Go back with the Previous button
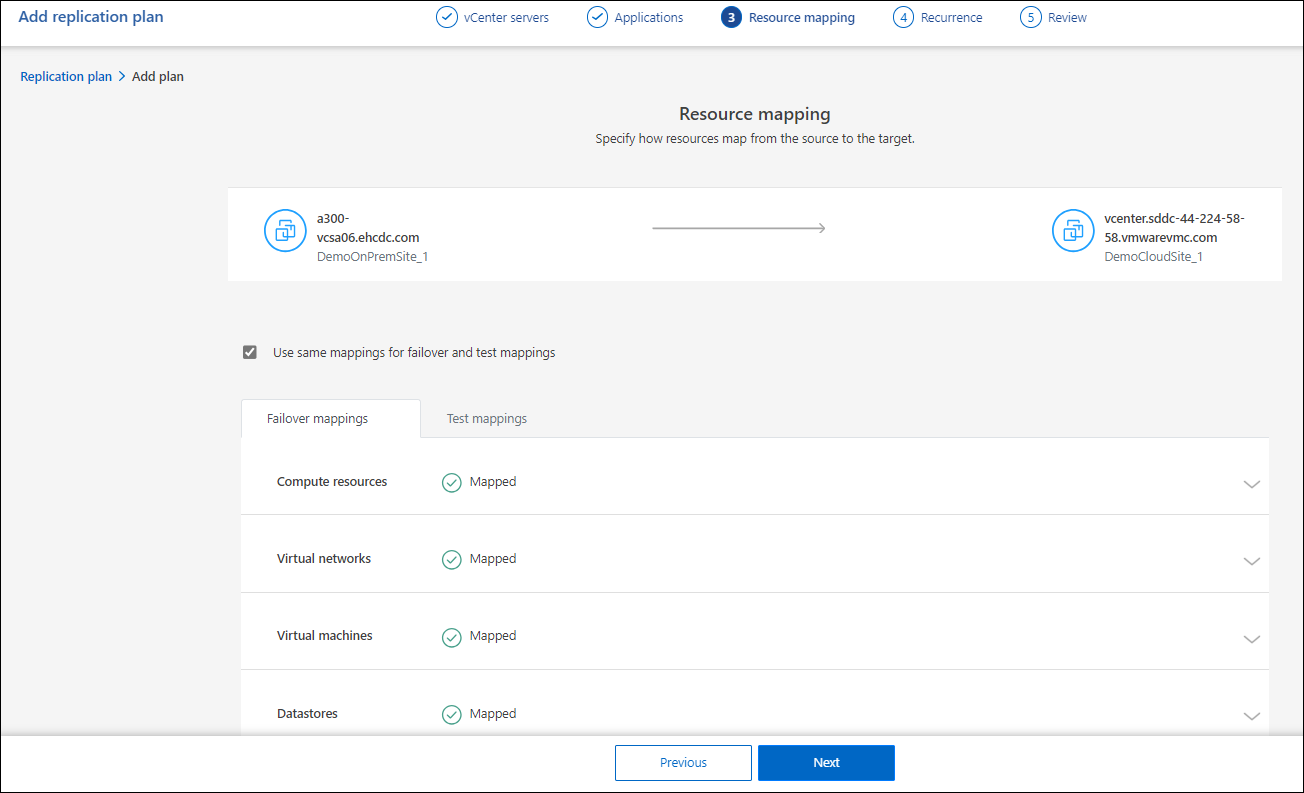The height and width of the screenshot is (793, 1304). (x=683, y=763)
